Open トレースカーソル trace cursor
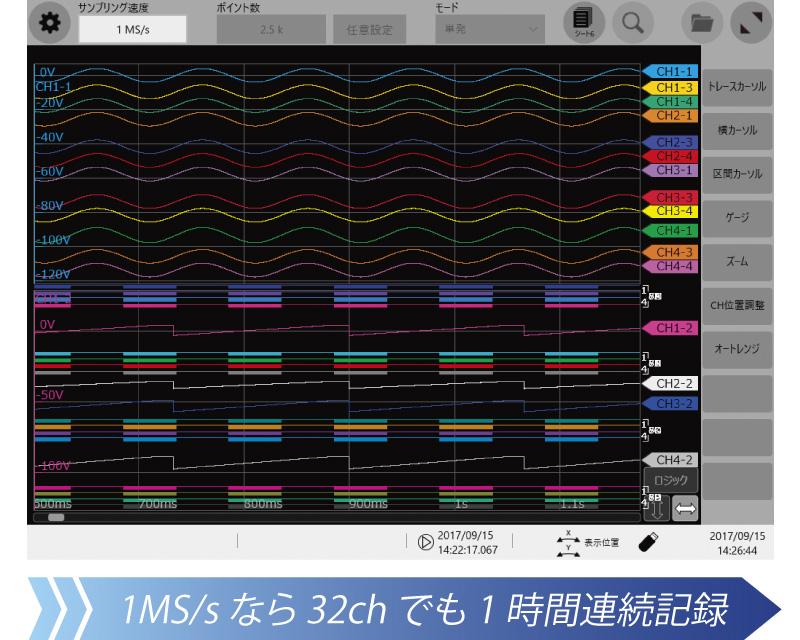The width and height of the screenshot is (800, 640). tap(737, 87)
